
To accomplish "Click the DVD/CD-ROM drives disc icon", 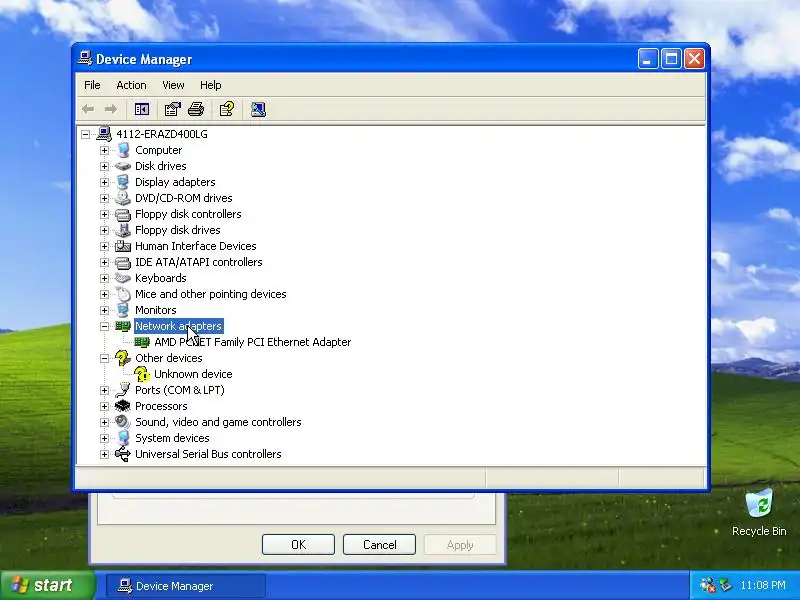I will click(x=123, y=198).
